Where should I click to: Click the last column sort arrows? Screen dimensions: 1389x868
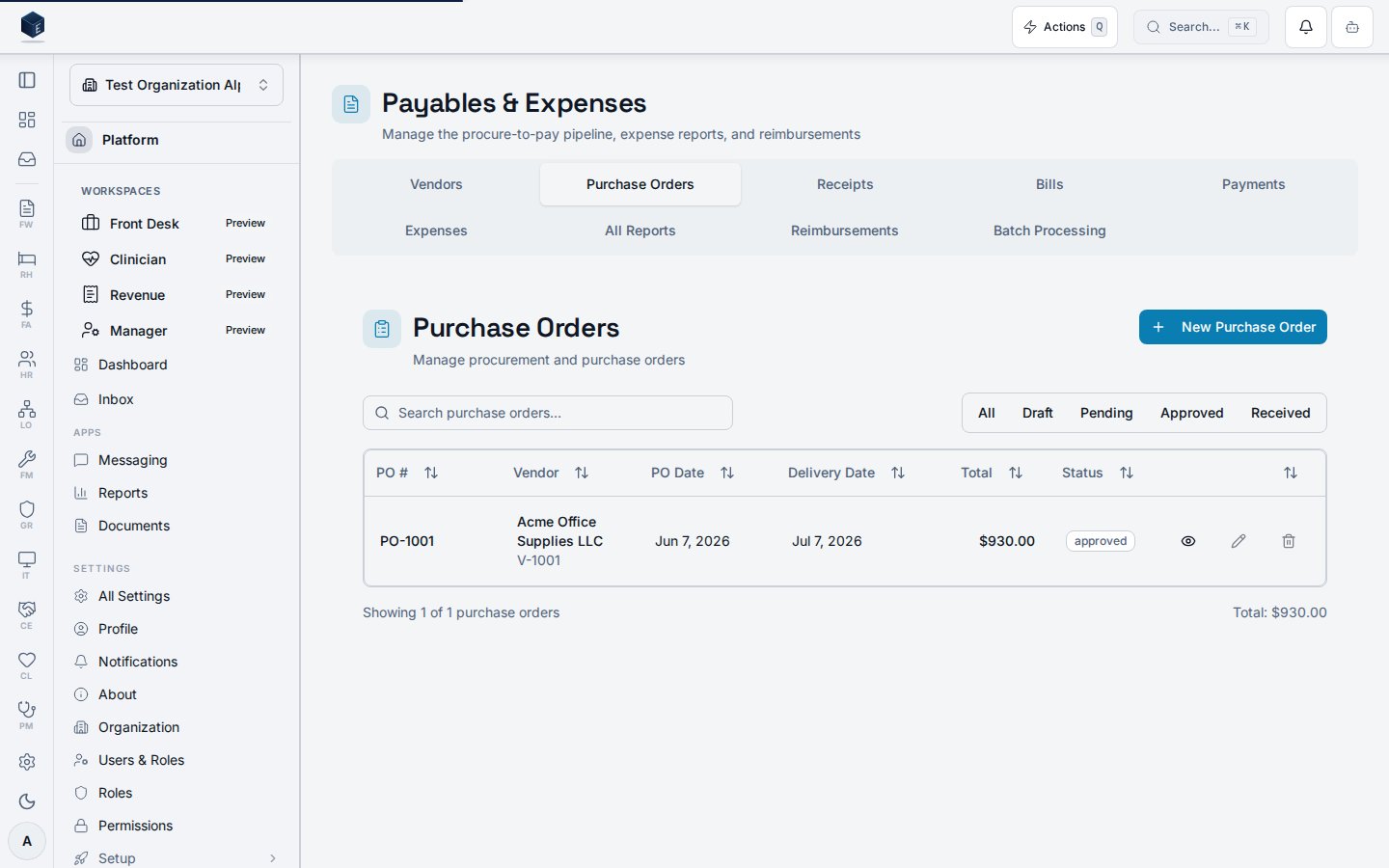click(1291, 473)
